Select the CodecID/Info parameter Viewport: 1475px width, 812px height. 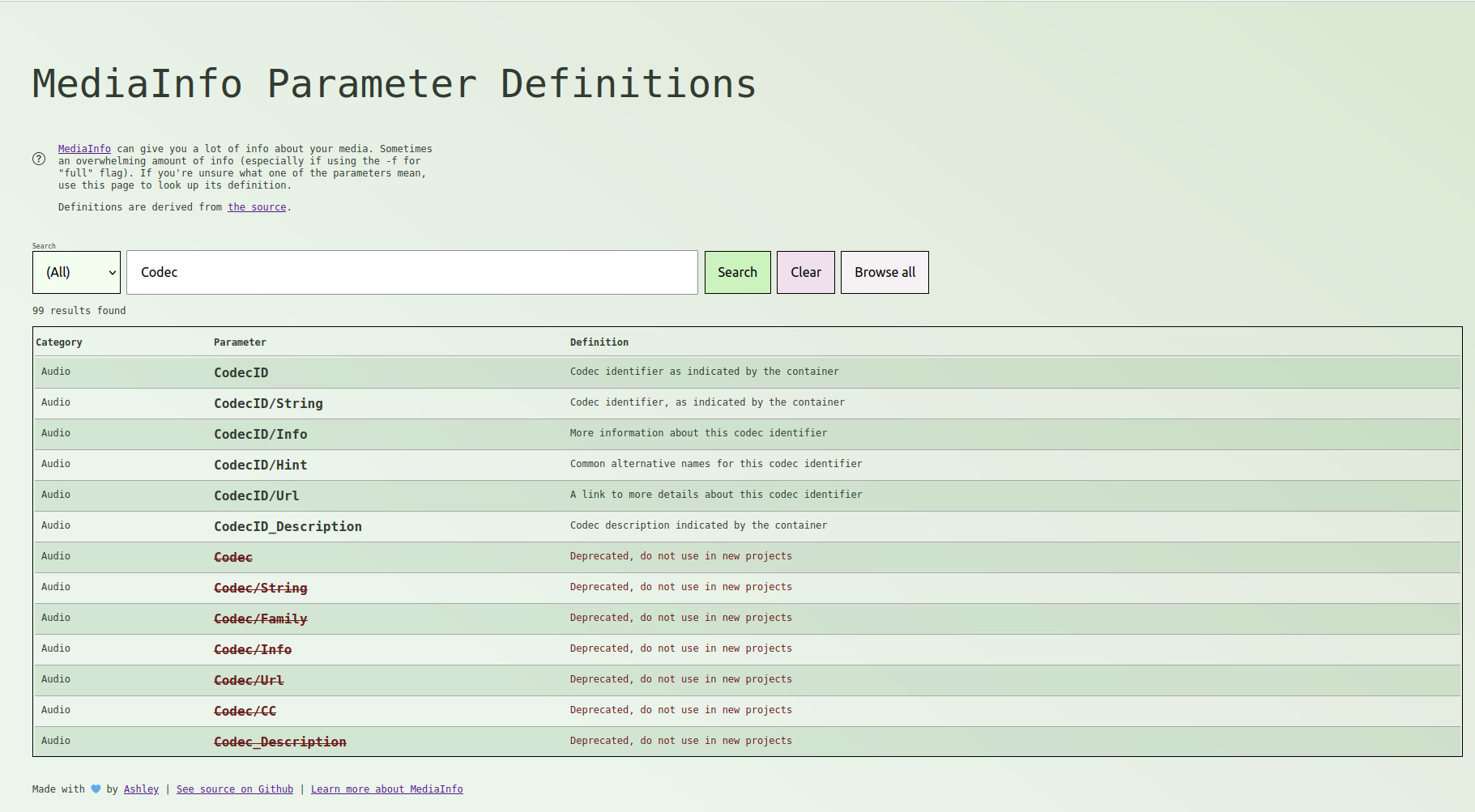261,434
